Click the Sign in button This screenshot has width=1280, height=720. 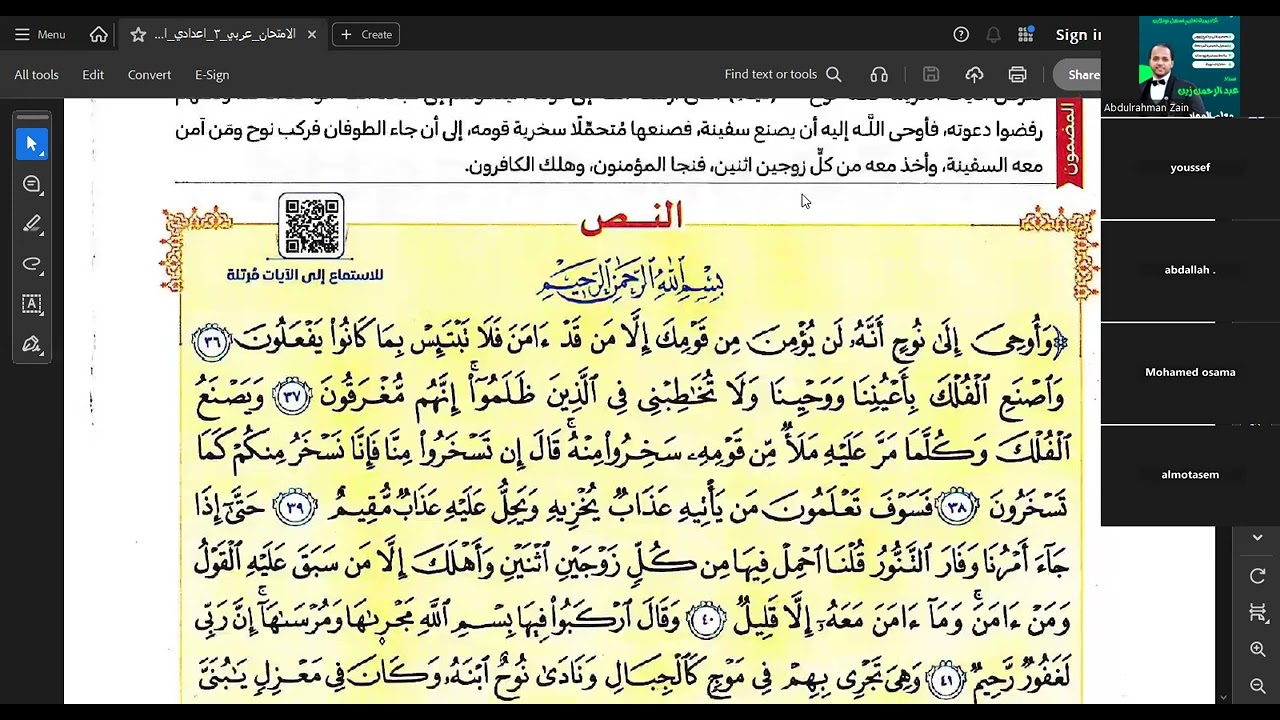coord(1078,34)
